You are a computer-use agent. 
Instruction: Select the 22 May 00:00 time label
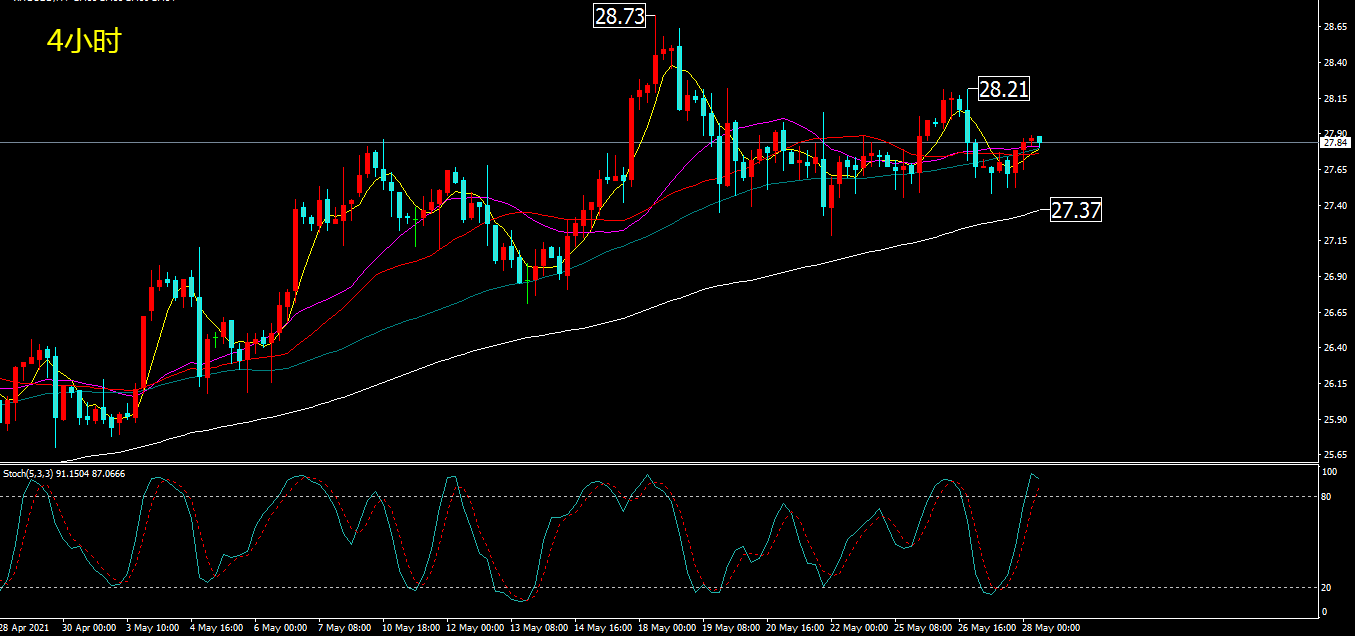pos(859,628)
